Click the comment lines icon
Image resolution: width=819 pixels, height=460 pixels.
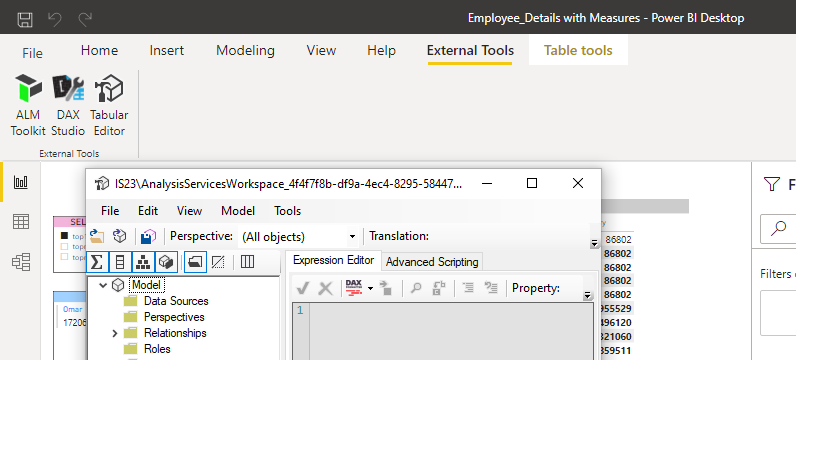468,288
